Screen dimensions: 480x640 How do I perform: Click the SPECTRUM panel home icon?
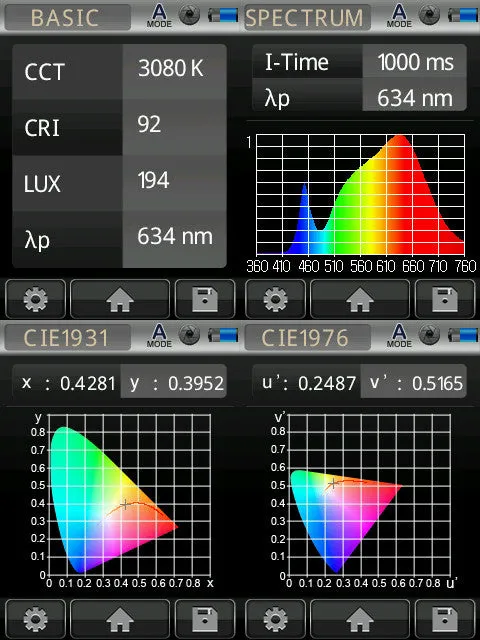(360, 299)
